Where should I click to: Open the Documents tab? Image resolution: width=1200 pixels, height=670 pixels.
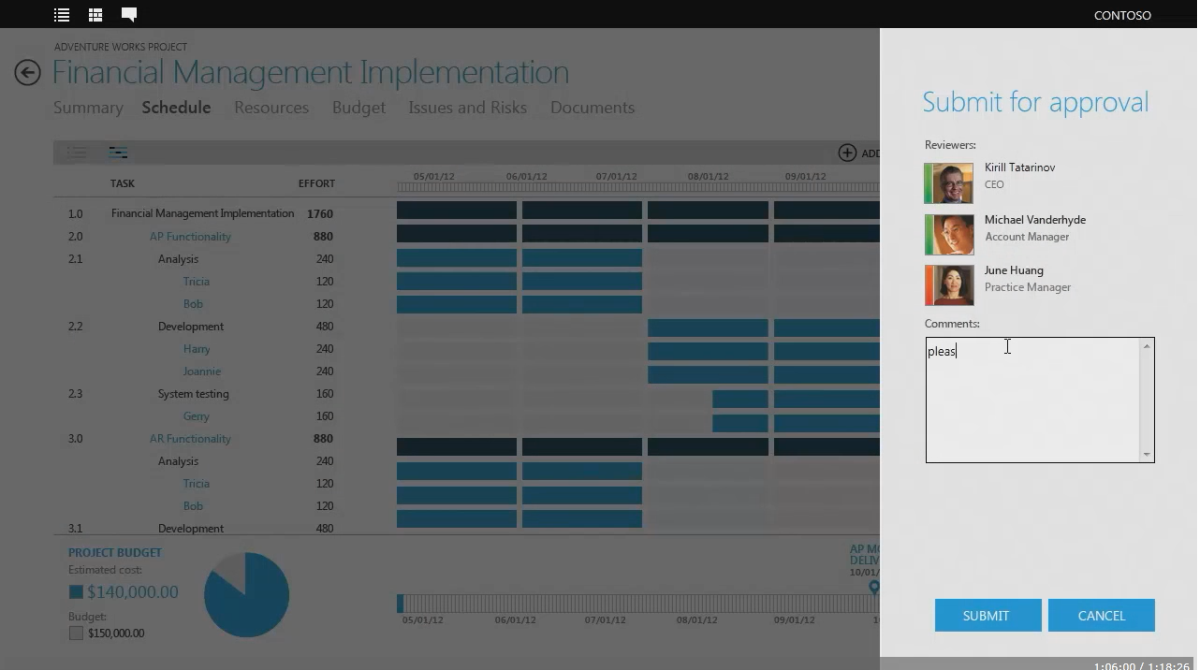pos(592,108)
